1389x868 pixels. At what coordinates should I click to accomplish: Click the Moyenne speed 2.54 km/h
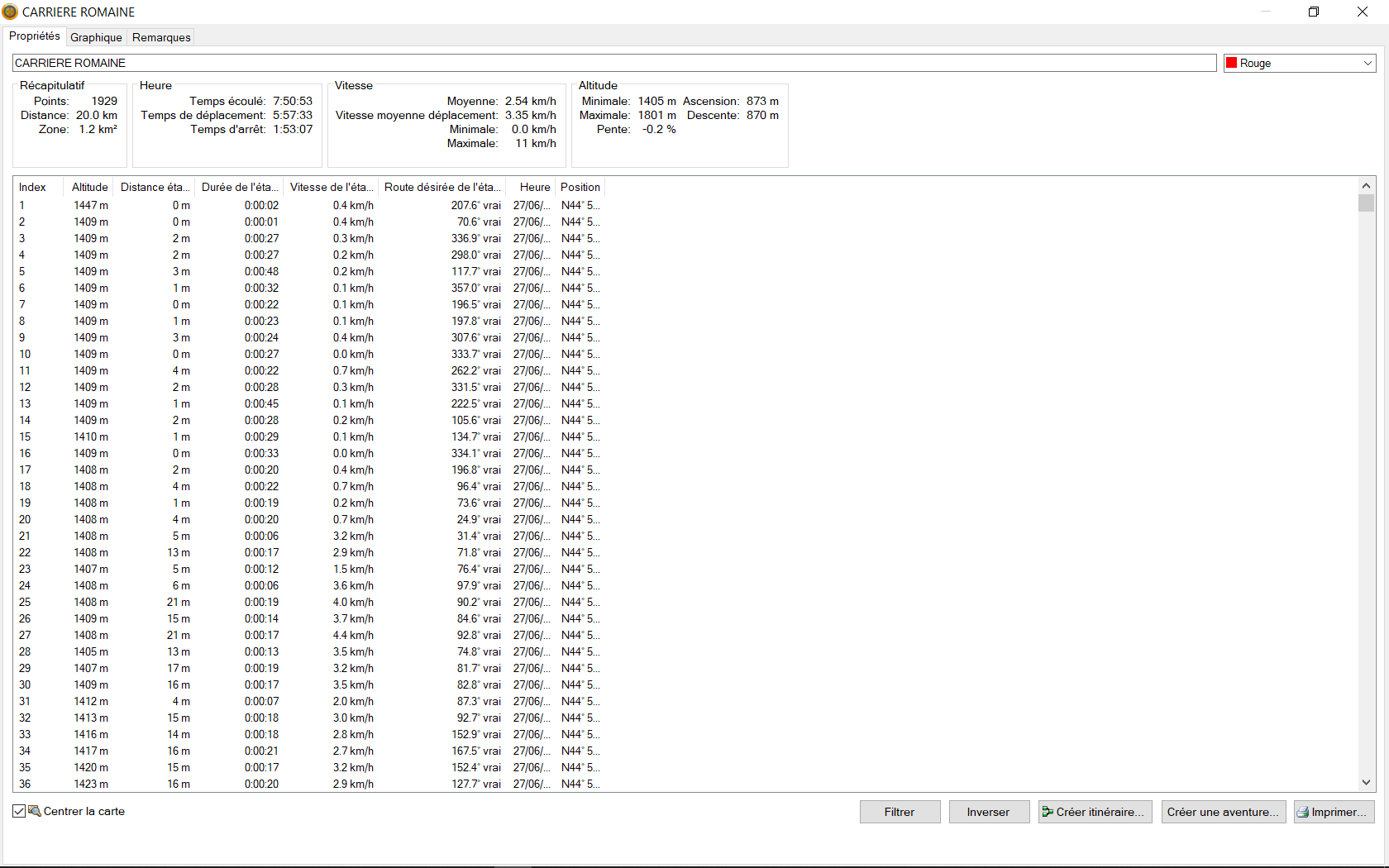pos(531,101)
